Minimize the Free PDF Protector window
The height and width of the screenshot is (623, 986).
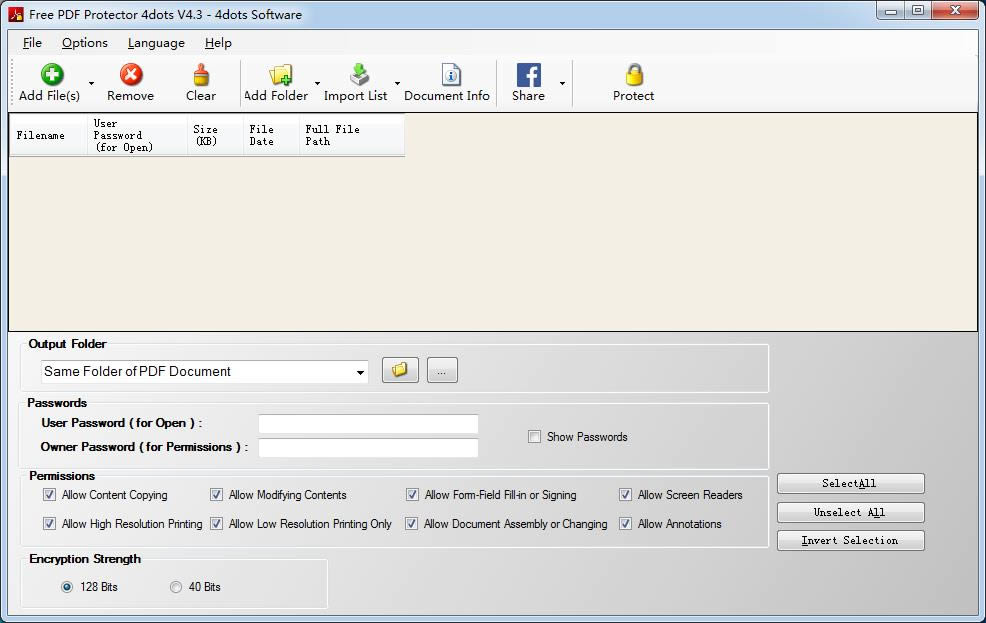pos(890,11)
